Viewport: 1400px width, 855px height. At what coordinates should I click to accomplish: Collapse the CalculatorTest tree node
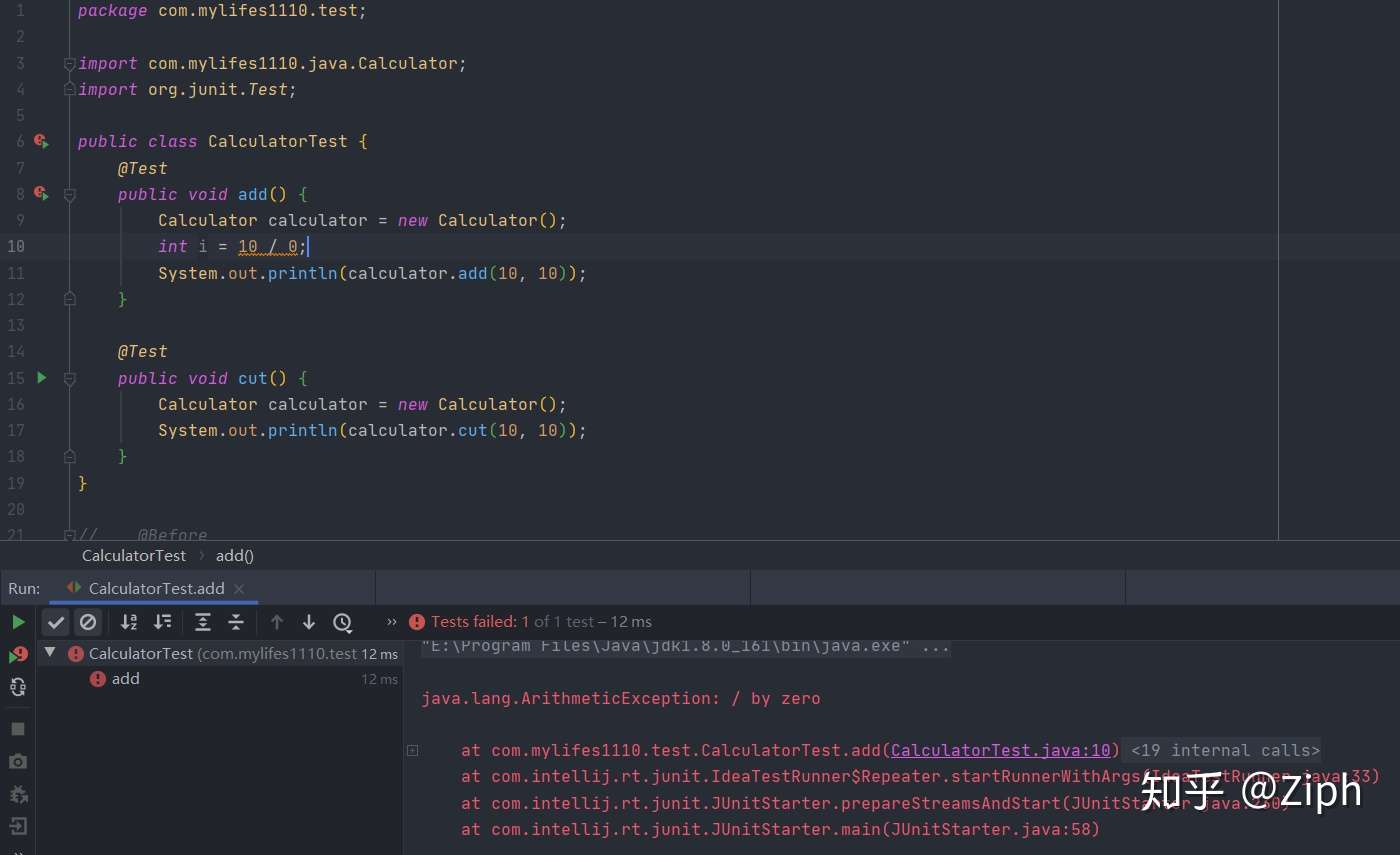(50, 652)
